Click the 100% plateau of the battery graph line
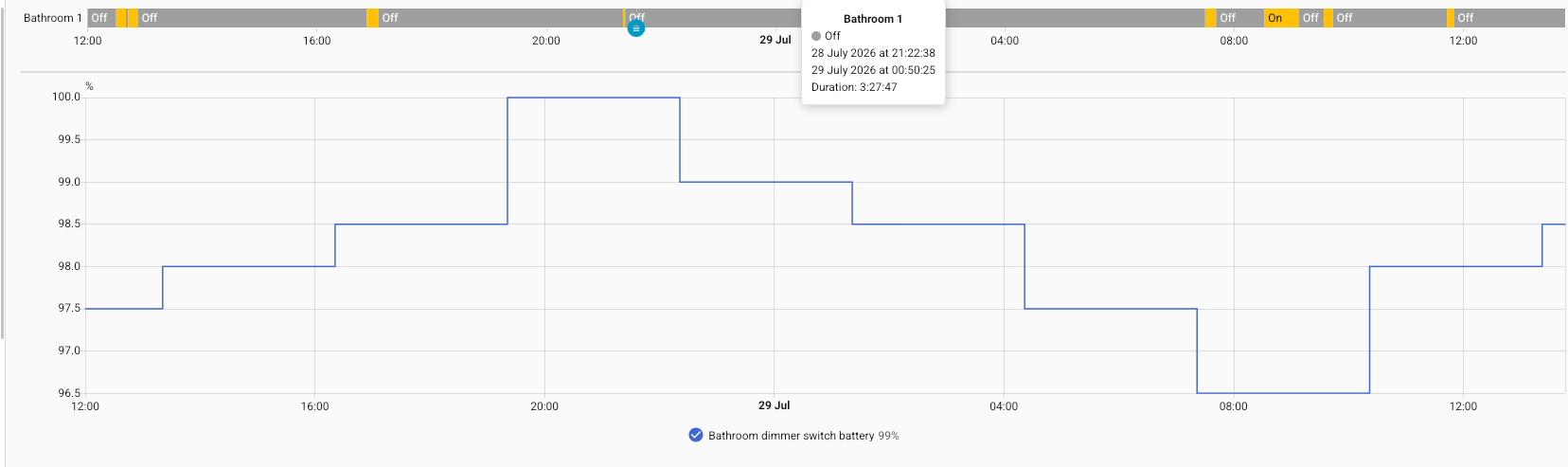This screenshot has height=467, width=1568. tap(594, 98)
